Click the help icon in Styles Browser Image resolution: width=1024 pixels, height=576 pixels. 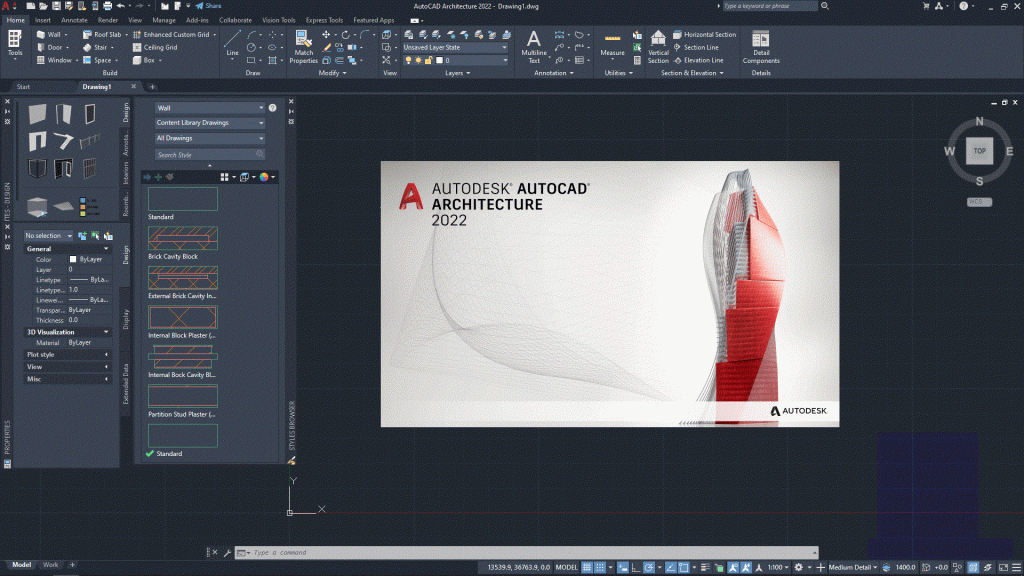[x=272, y=108]
